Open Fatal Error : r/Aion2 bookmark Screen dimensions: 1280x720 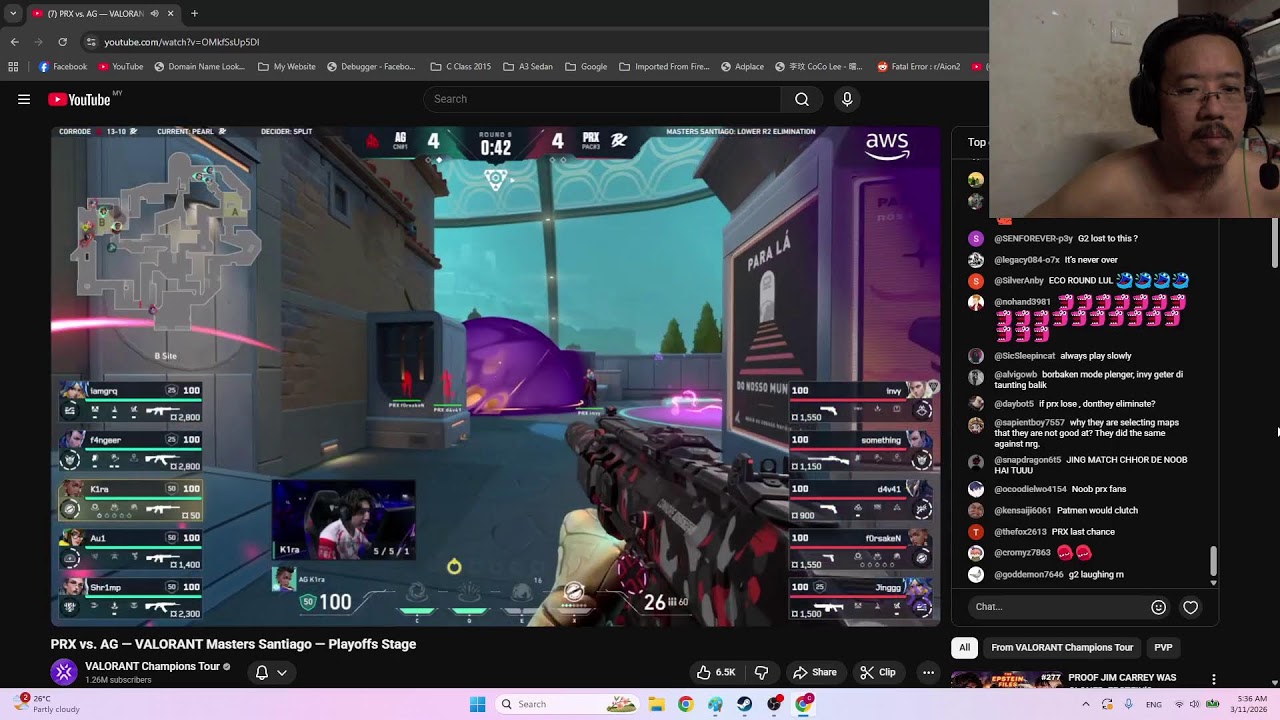(x=919, y=67)
